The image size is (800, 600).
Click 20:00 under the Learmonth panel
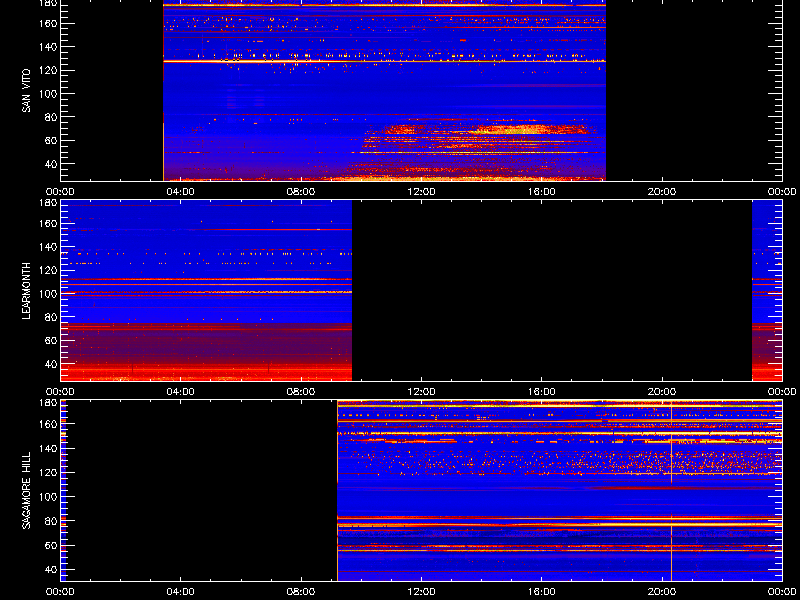pos(662,392)
